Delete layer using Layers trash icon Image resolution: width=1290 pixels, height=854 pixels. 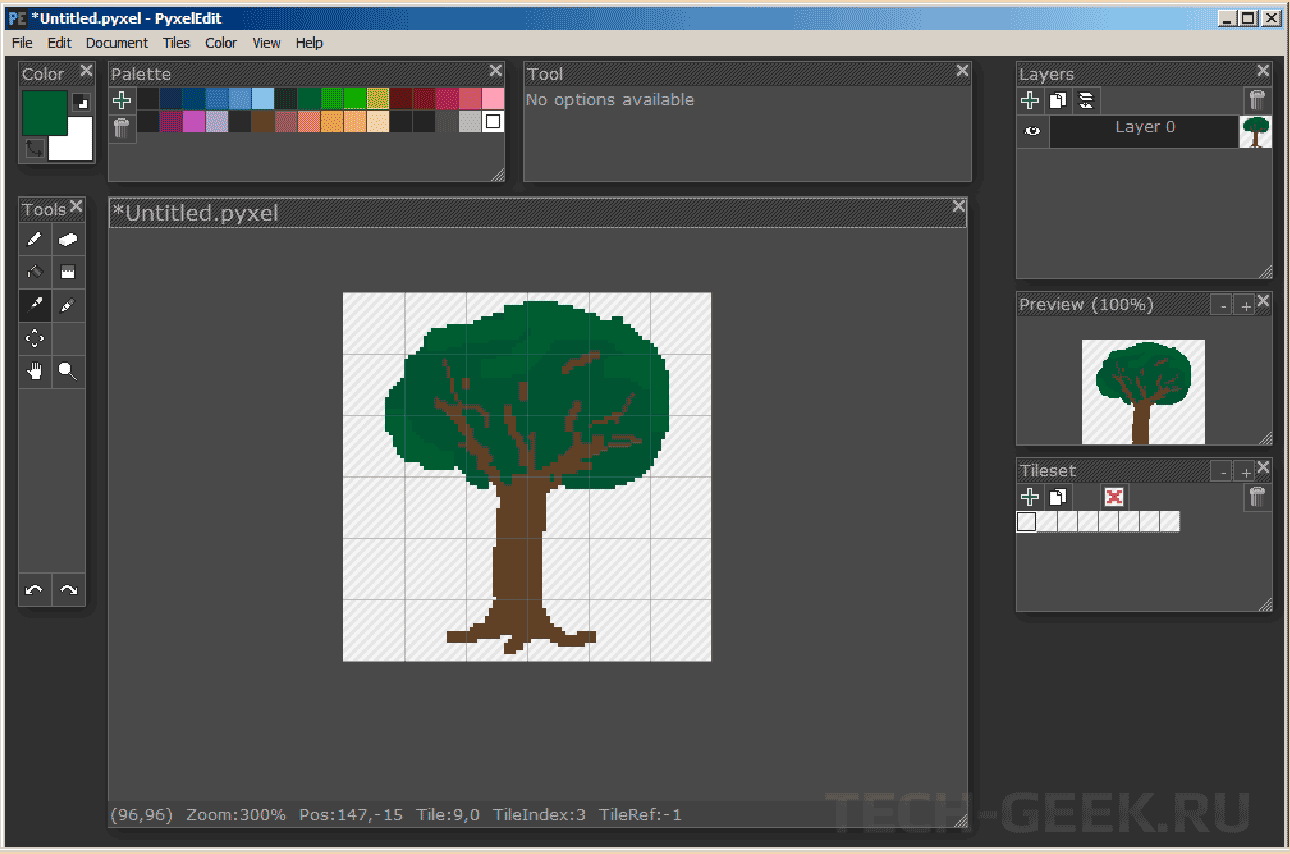point(1257,100)
